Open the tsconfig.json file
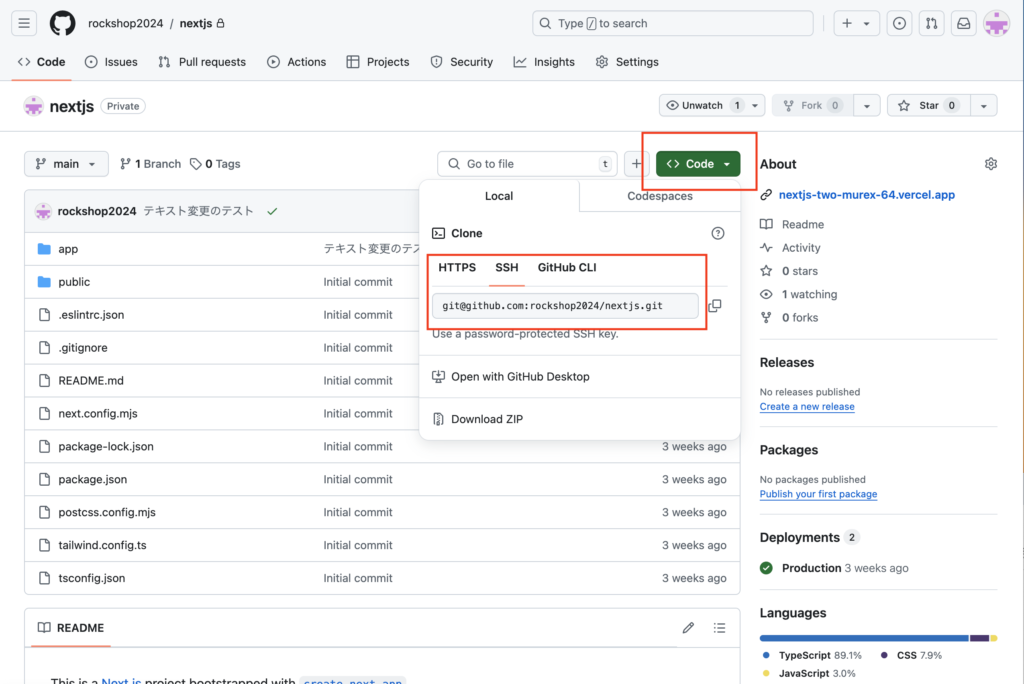 (x=91, y=578)
